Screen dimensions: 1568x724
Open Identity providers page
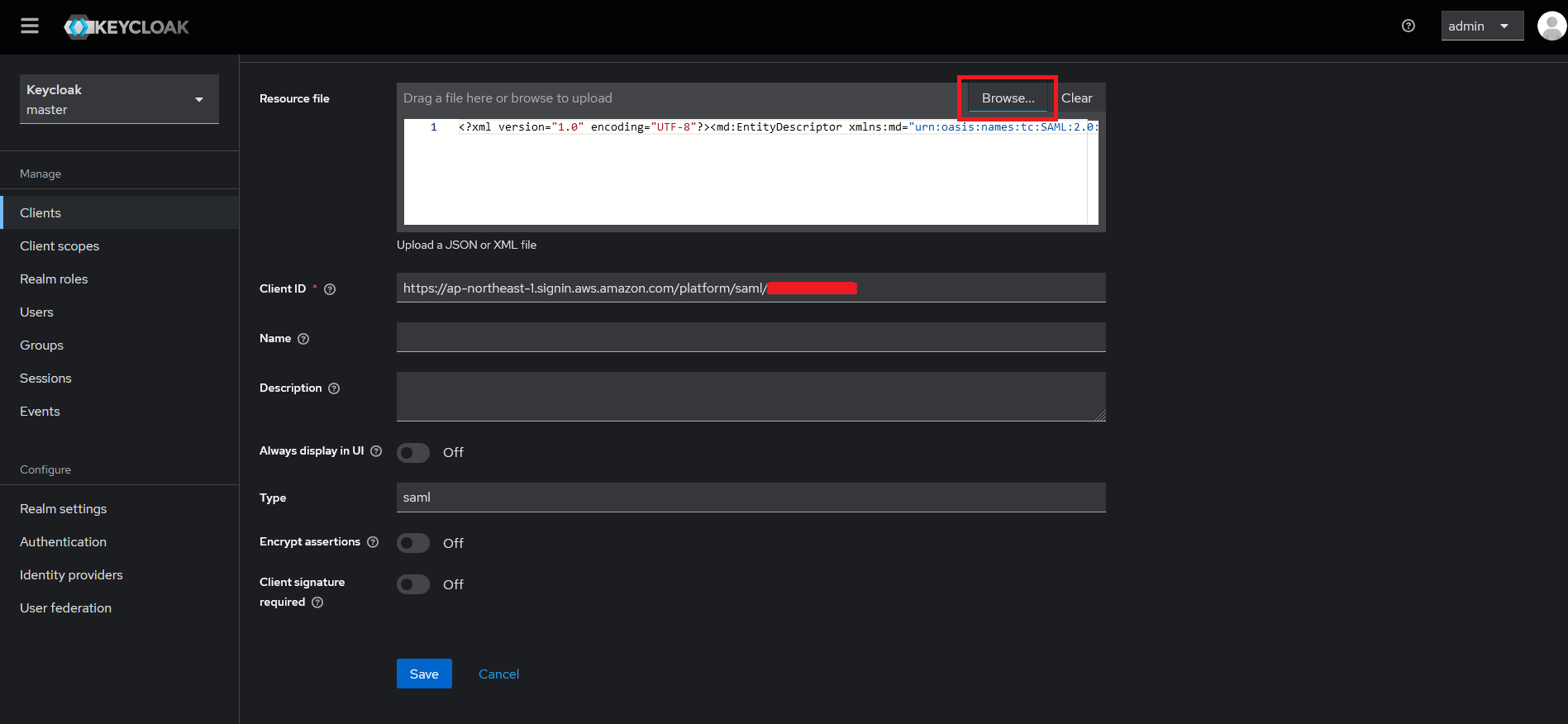(x=120, y=574)
